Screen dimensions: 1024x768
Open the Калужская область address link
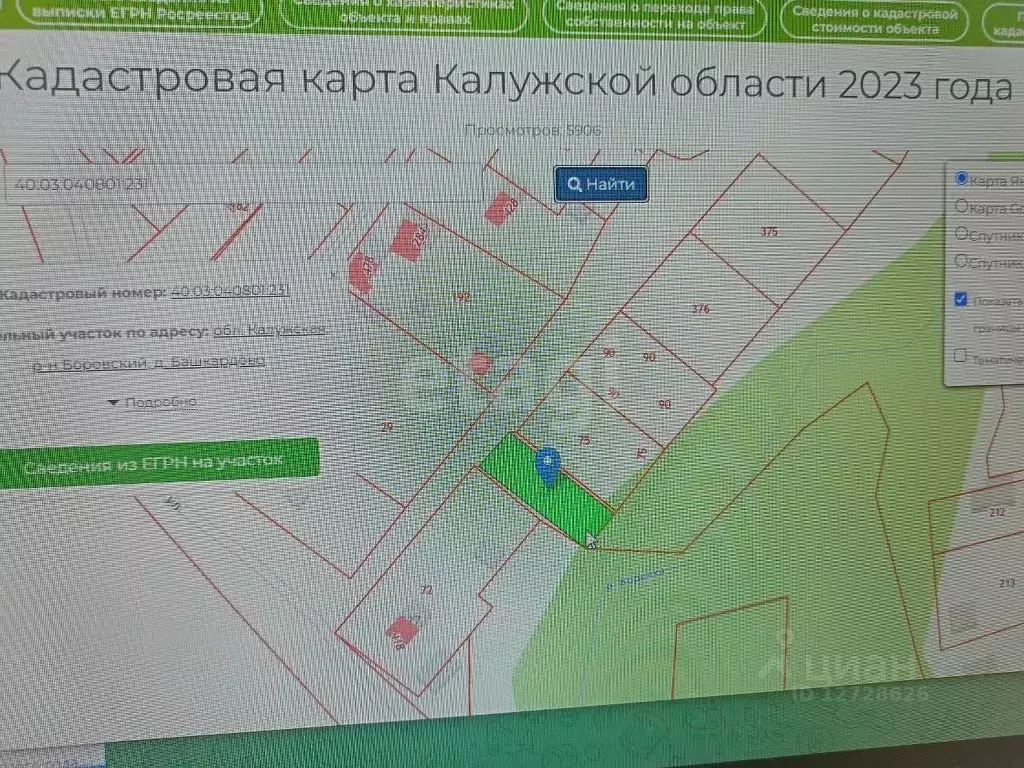point(270,330)
